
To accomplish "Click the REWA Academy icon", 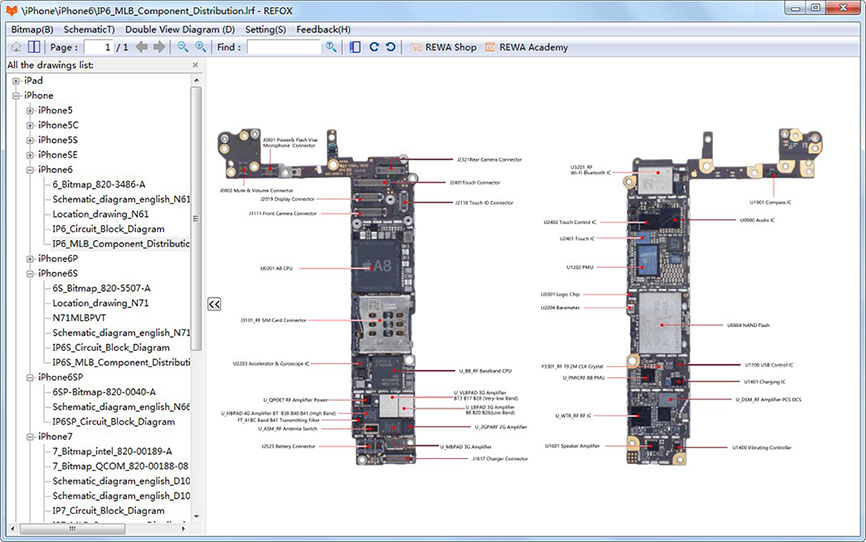I will (x=490, y=48).
